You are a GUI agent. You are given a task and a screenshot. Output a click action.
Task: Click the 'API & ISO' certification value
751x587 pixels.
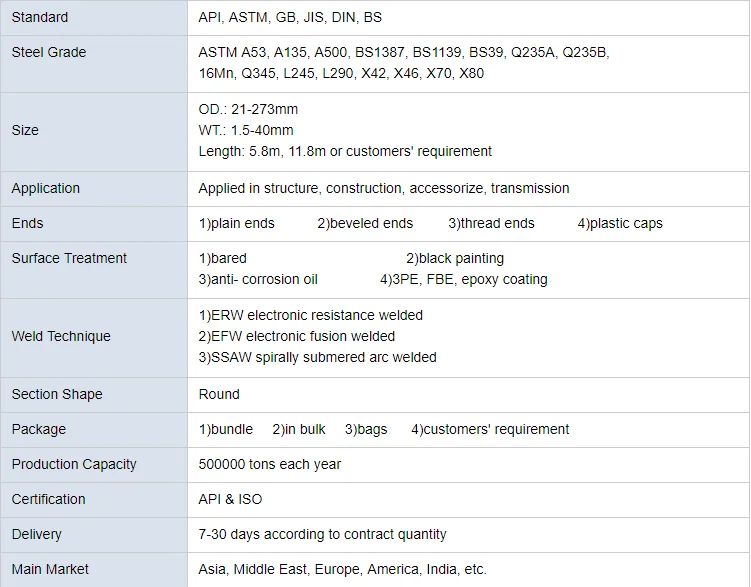[231, 499]
